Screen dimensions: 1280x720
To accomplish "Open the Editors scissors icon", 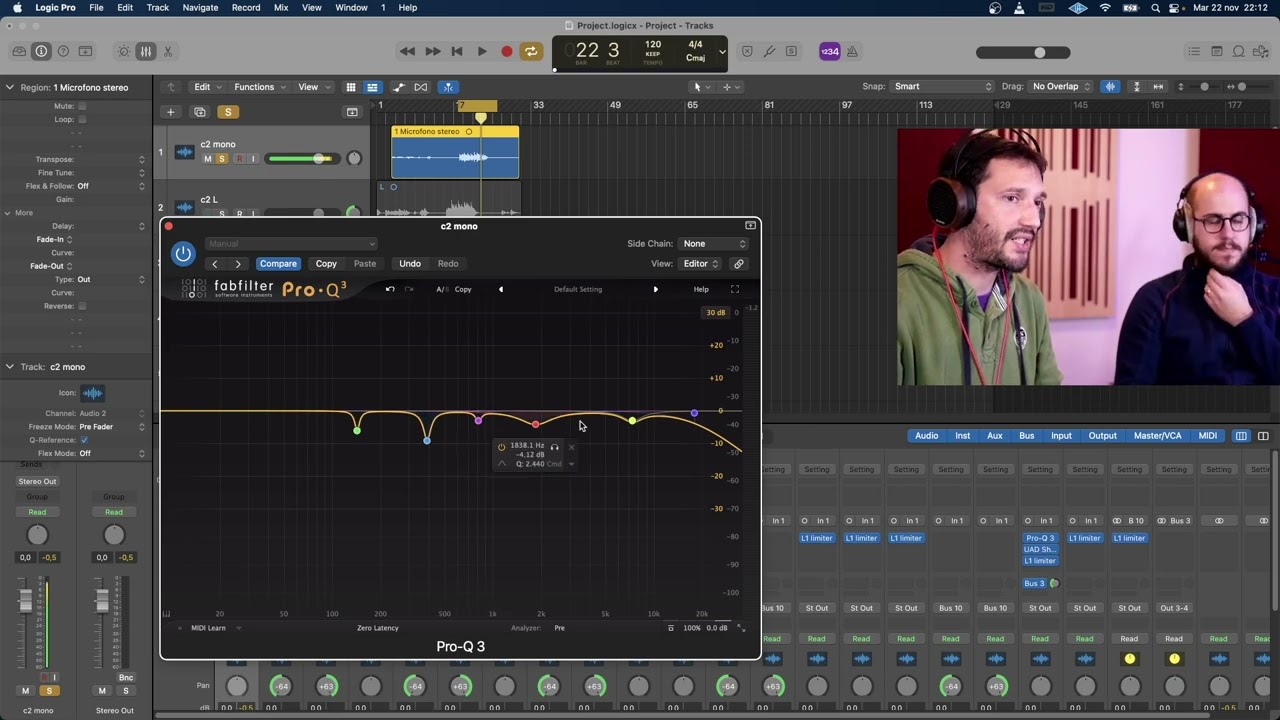I will pyautogui.click(x=168, y=51).
